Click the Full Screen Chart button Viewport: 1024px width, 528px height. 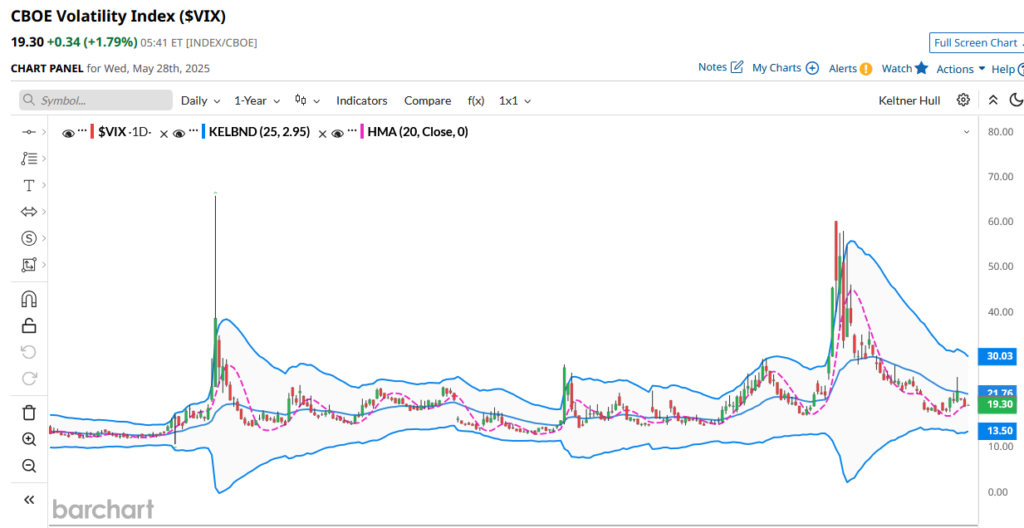coord(975,43)
